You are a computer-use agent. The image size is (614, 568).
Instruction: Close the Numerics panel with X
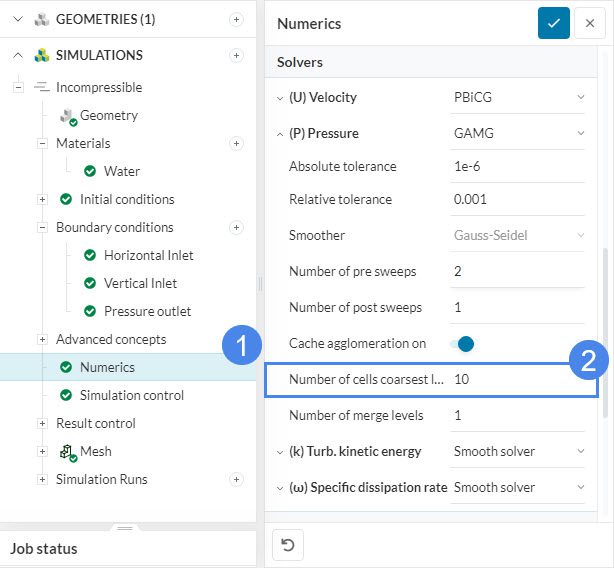(589, 23)
